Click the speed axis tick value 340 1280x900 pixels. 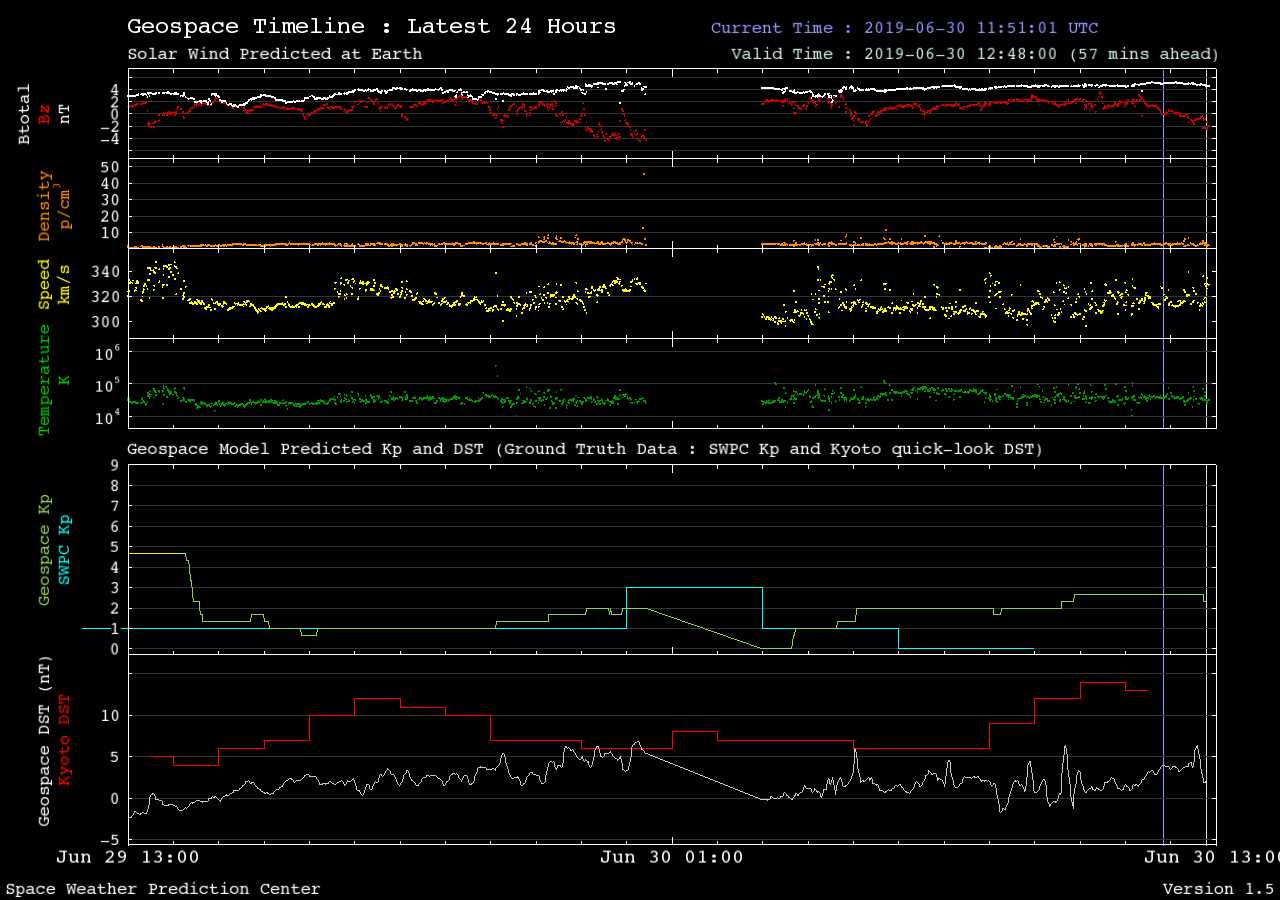[105, 272]
